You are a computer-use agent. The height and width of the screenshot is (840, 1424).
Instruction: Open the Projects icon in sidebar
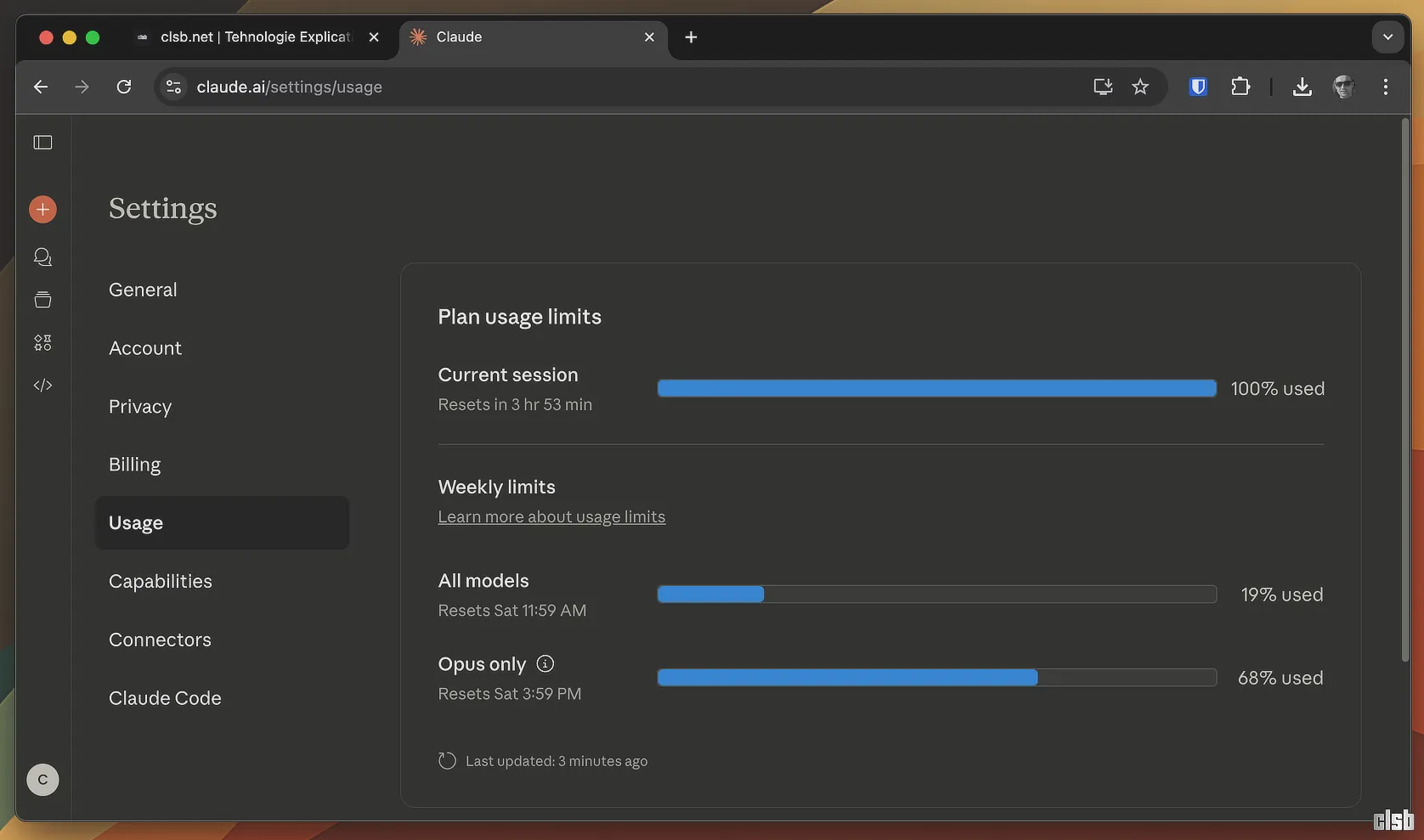(42, 300)
